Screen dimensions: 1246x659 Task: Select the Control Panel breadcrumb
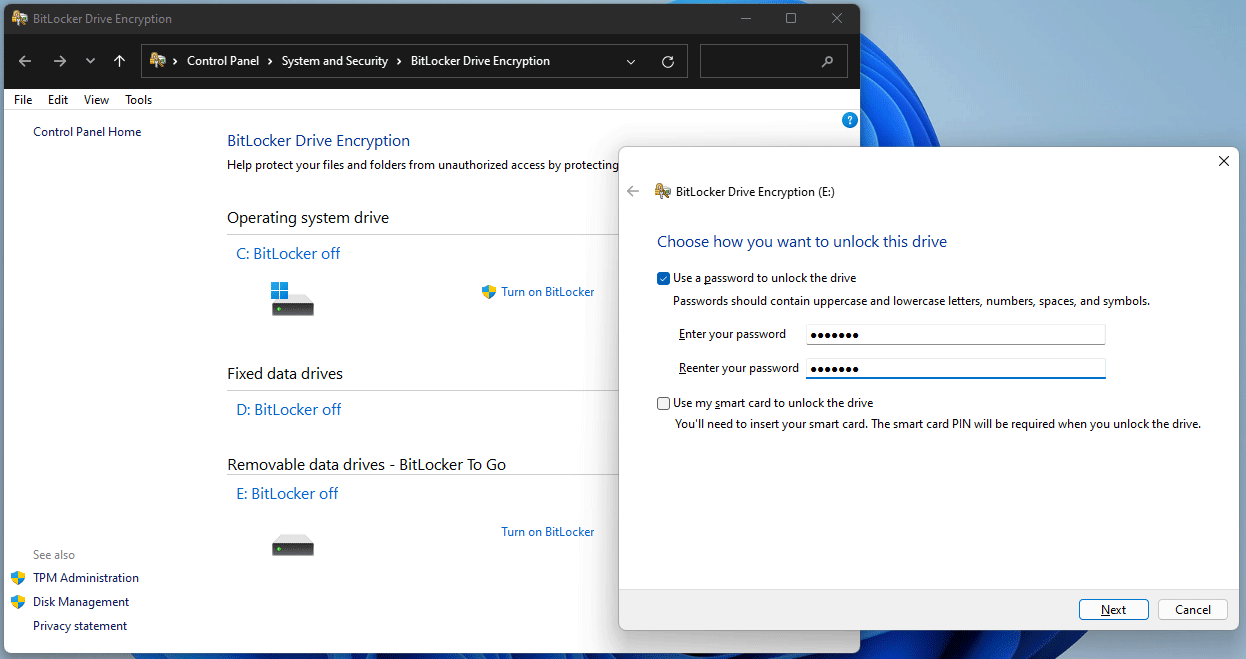pos(223,61)
